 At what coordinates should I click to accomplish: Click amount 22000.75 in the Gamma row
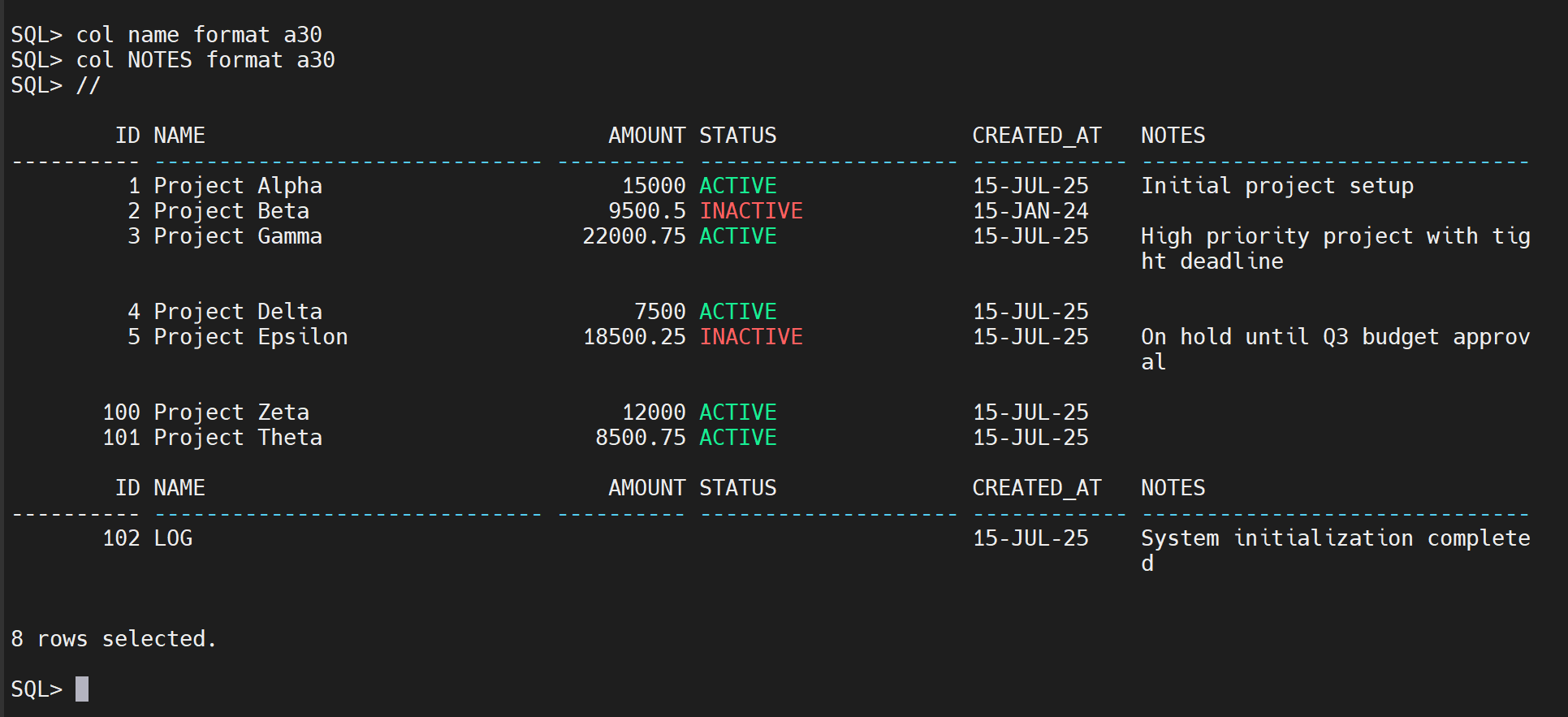click(634, 236)
